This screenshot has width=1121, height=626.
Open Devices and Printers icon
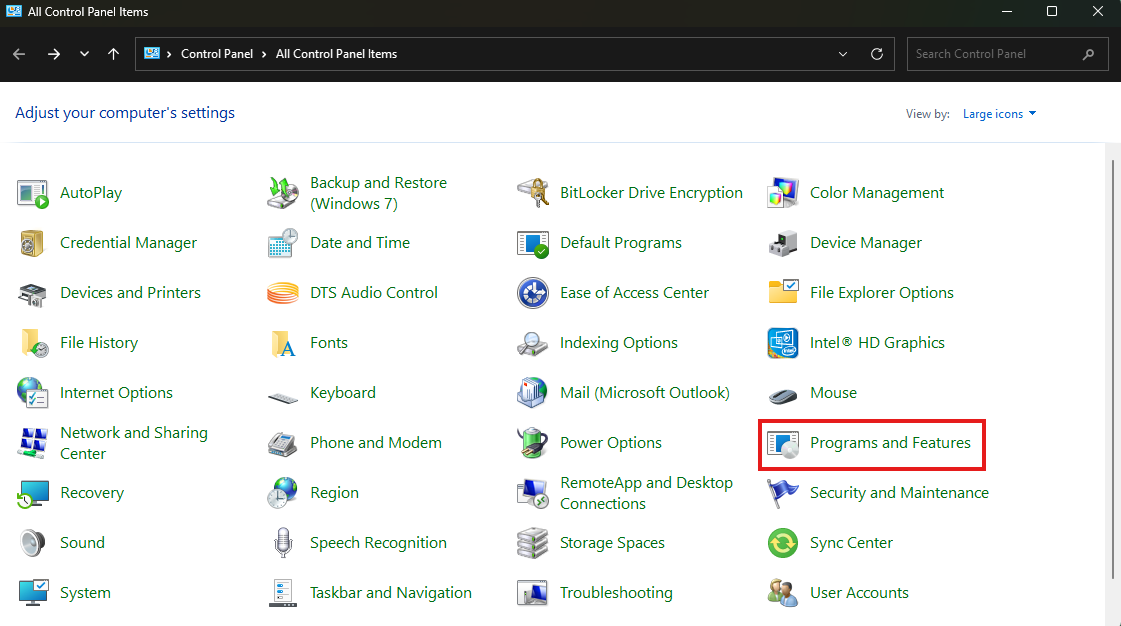tap(32, 293)
